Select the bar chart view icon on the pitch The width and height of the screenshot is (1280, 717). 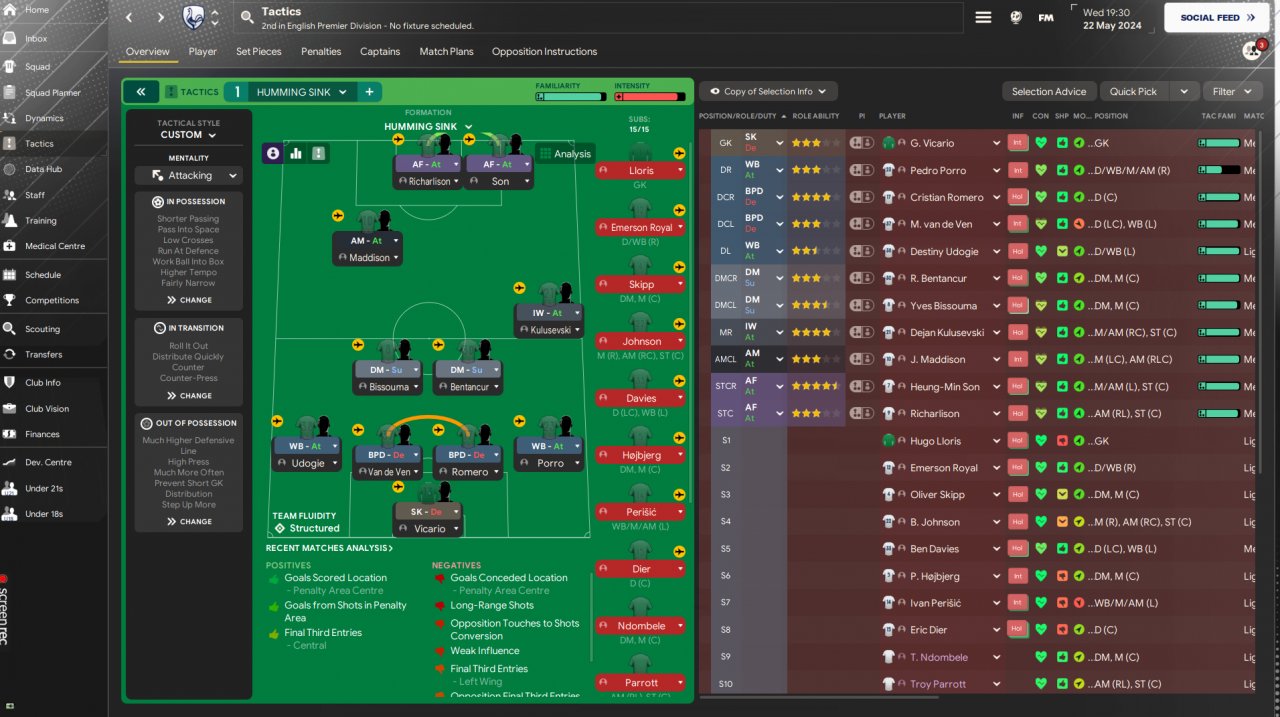[296, 153]
